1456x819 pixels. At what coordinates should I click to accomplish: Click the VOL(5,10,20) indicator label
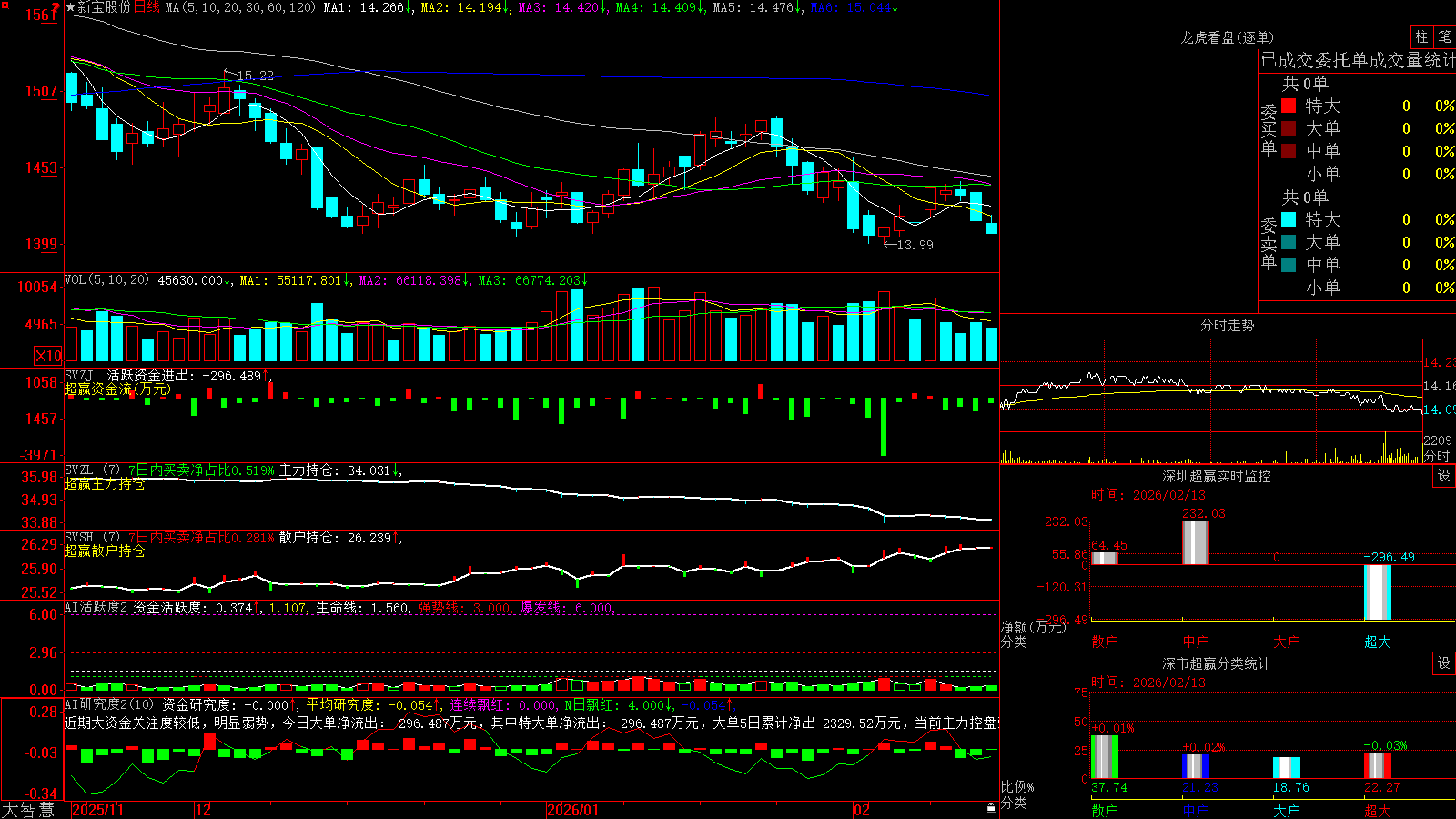(106, 280)
